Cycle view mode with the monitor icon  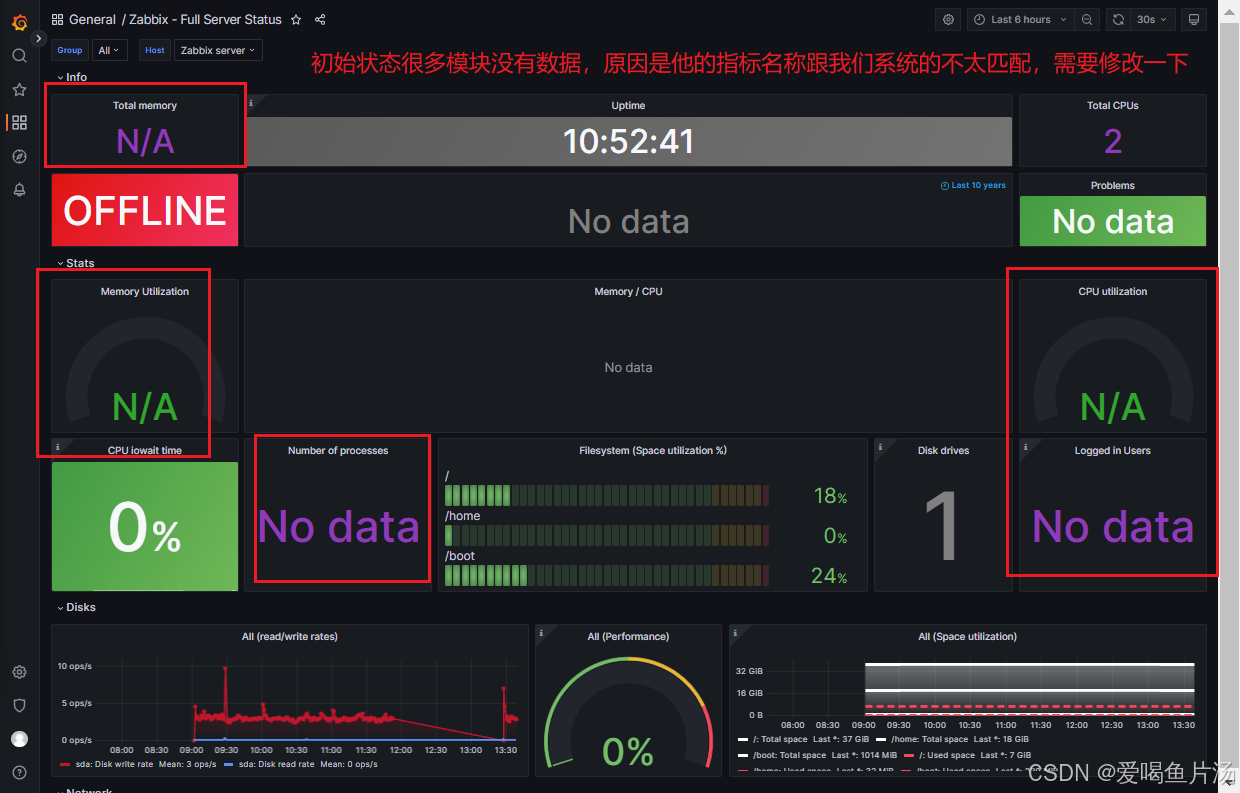[1192, 19]
